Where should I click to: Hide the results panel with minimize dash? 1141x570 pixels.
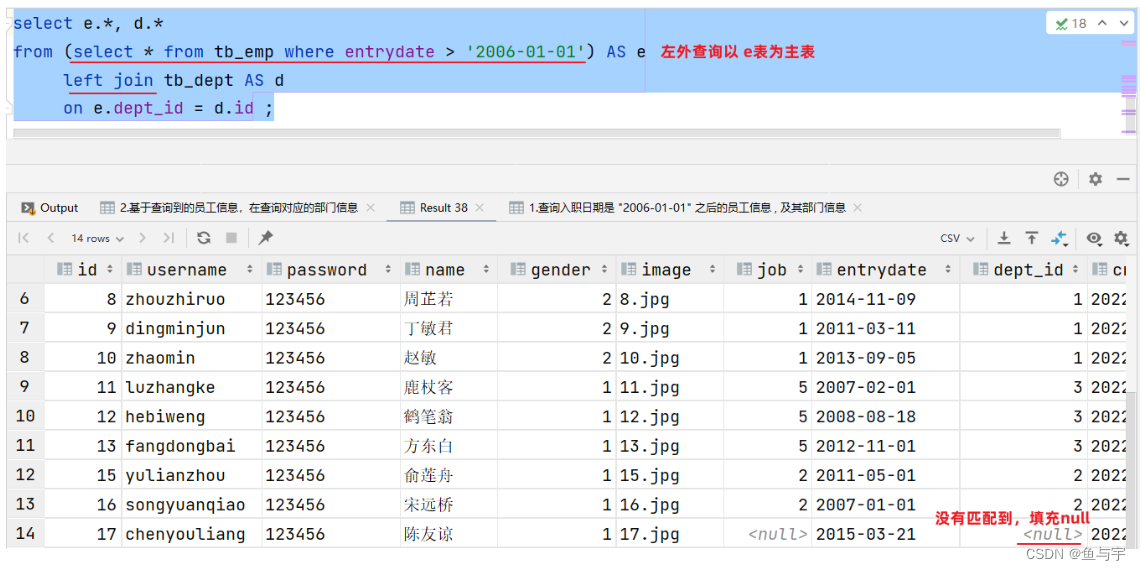(1123, 178)
